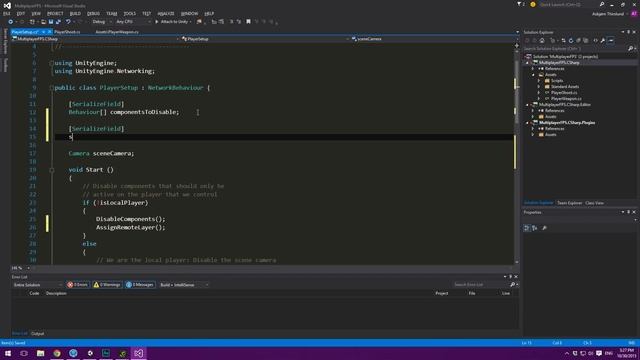
Task: Open File Explorer from the taskbar
Action: (x=40, y=353)
